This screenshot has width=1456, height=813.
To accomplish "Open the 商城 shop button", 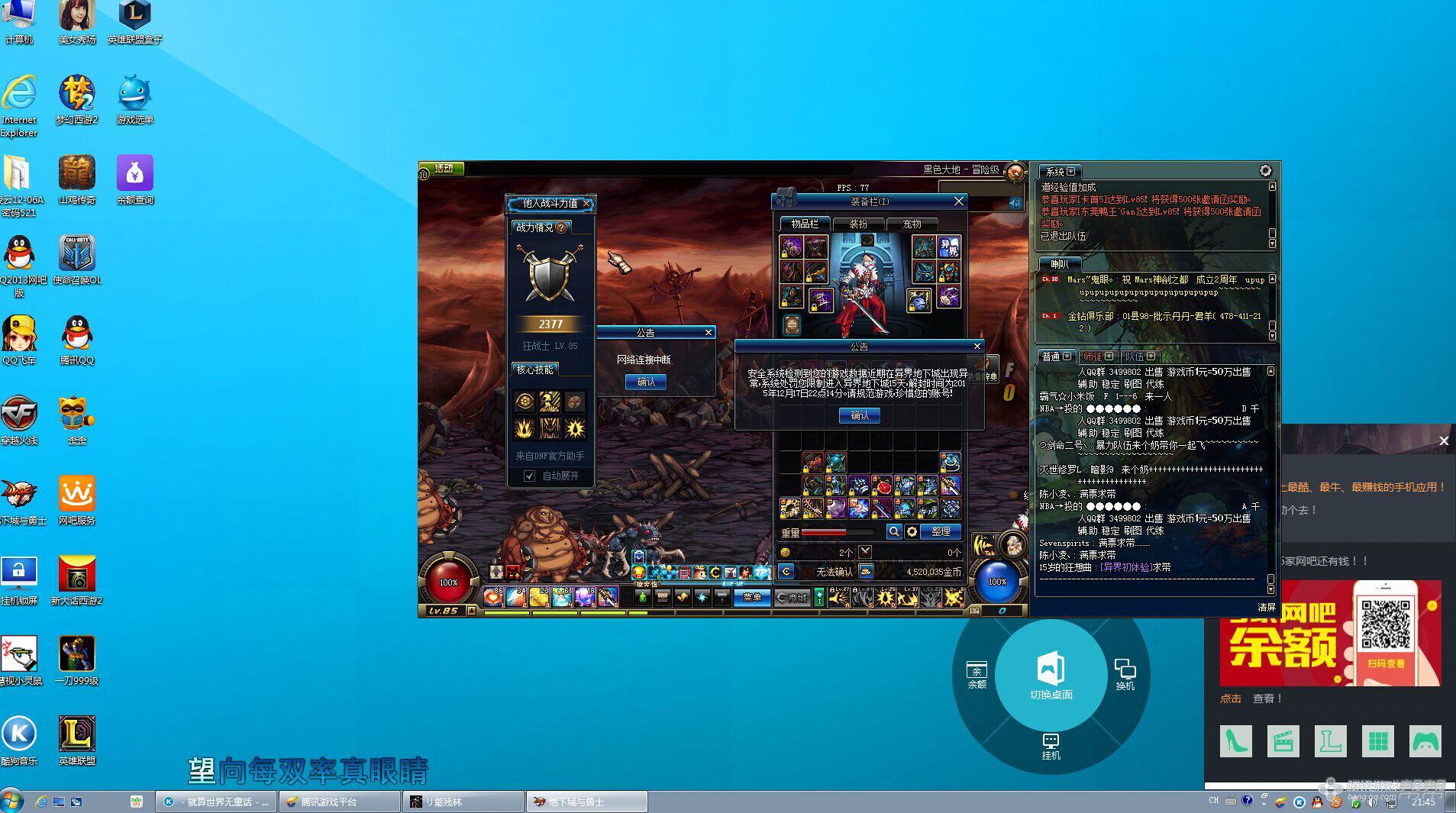I will point(792,598).
